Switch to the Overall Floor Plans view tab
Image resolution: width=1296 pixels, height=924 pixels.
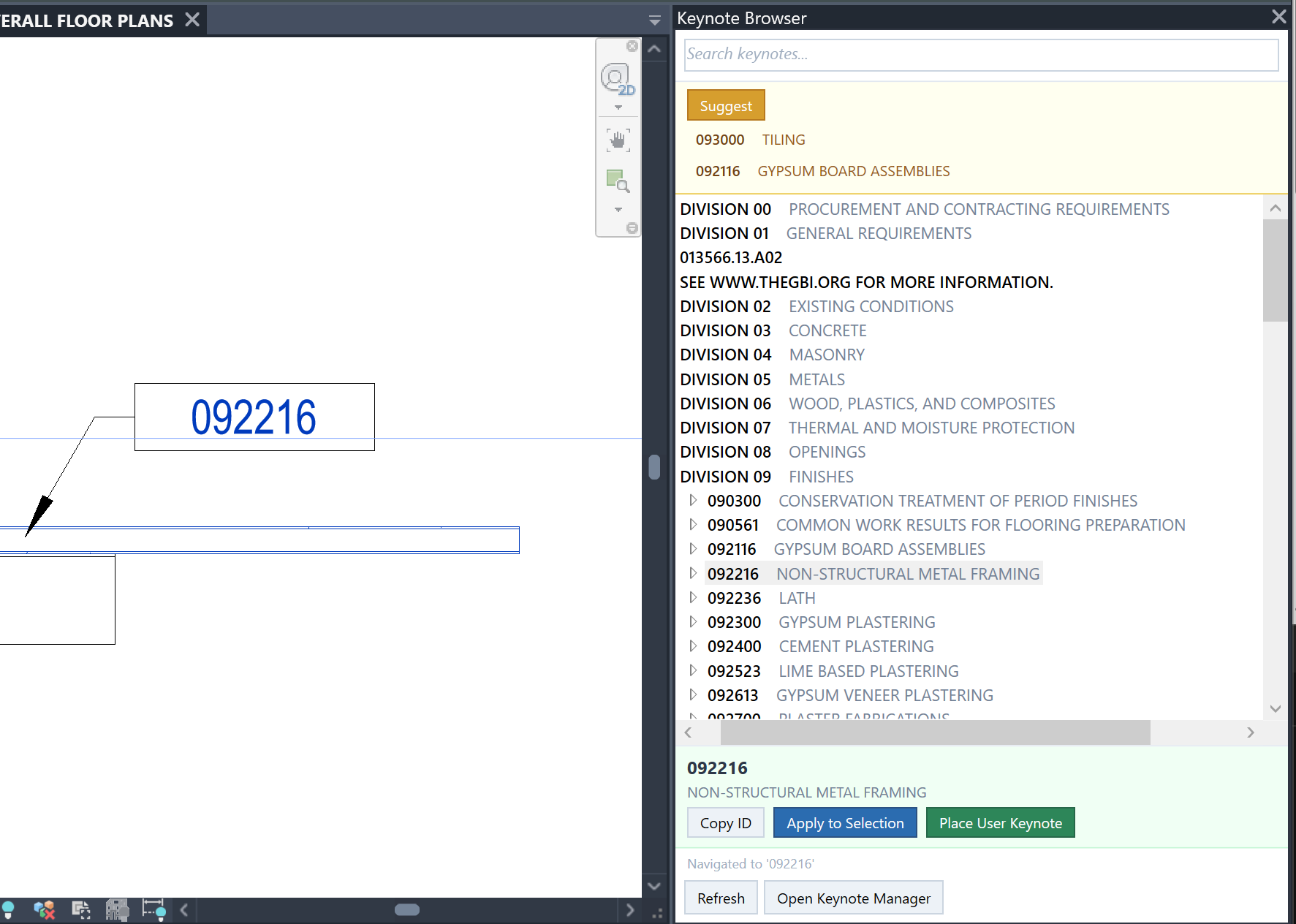(x=88, y=20)
